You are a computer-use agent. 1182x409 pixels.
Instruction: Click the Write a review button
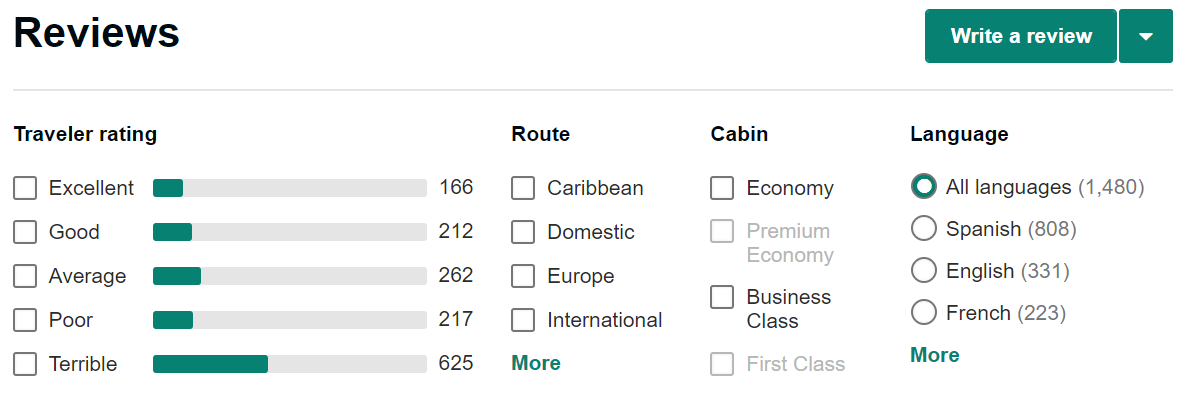click(1020, 37)
